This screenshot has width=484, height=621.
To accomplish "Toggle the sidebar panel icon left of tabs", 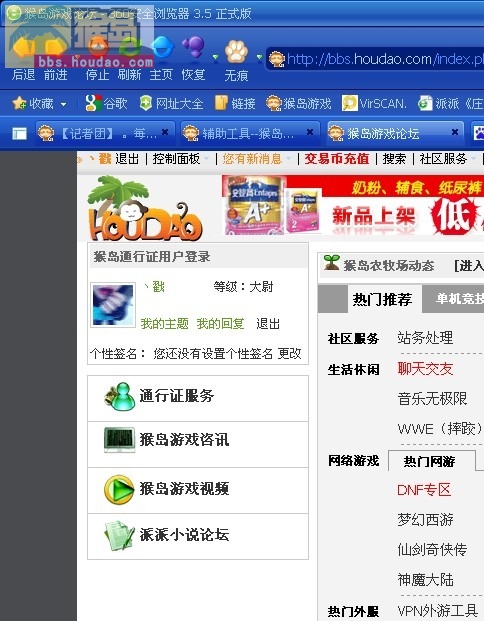I will (x=19, y=133).
